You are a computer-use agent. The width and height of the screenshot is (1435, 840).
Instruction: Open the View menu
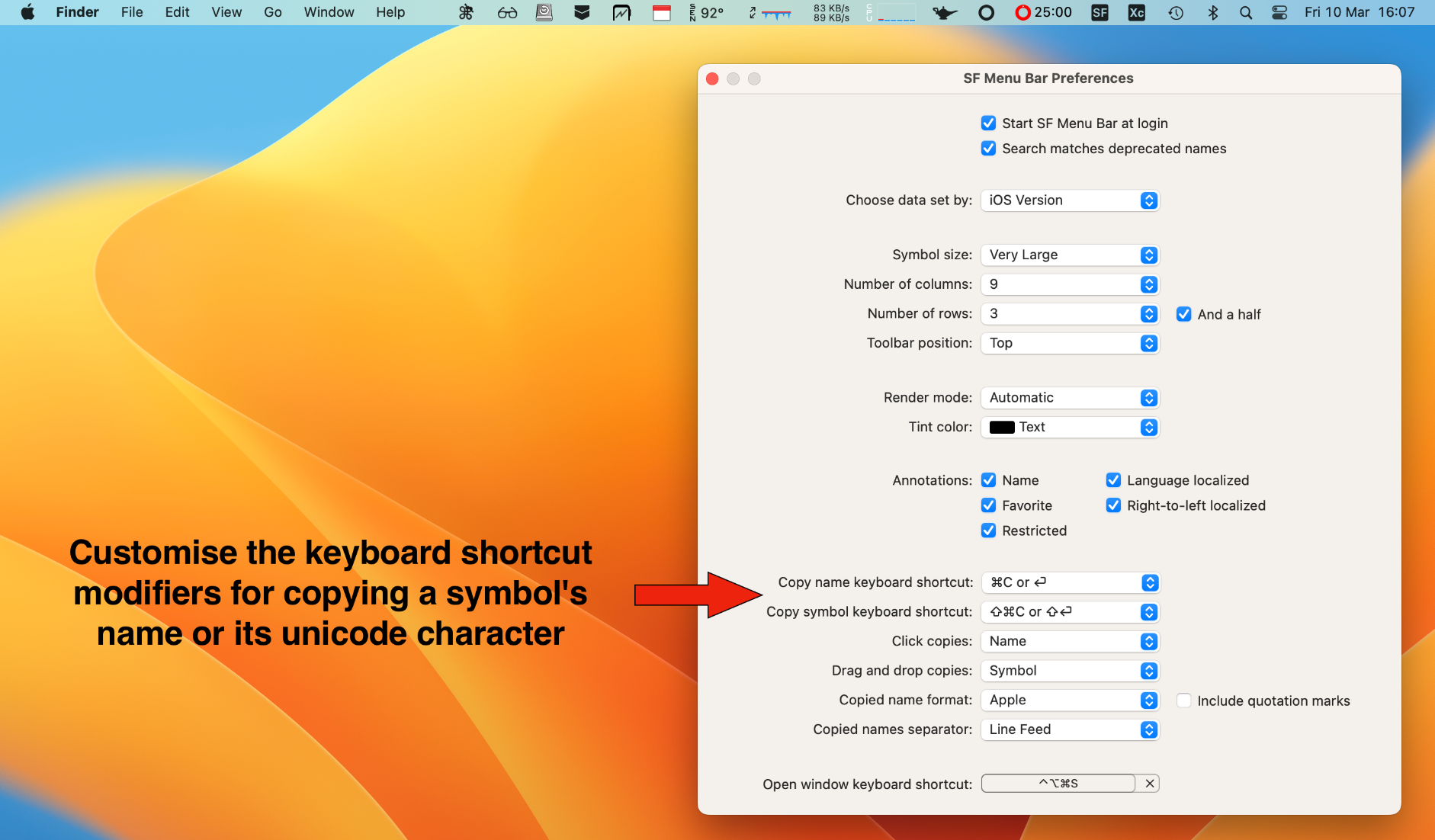(226, 12)
